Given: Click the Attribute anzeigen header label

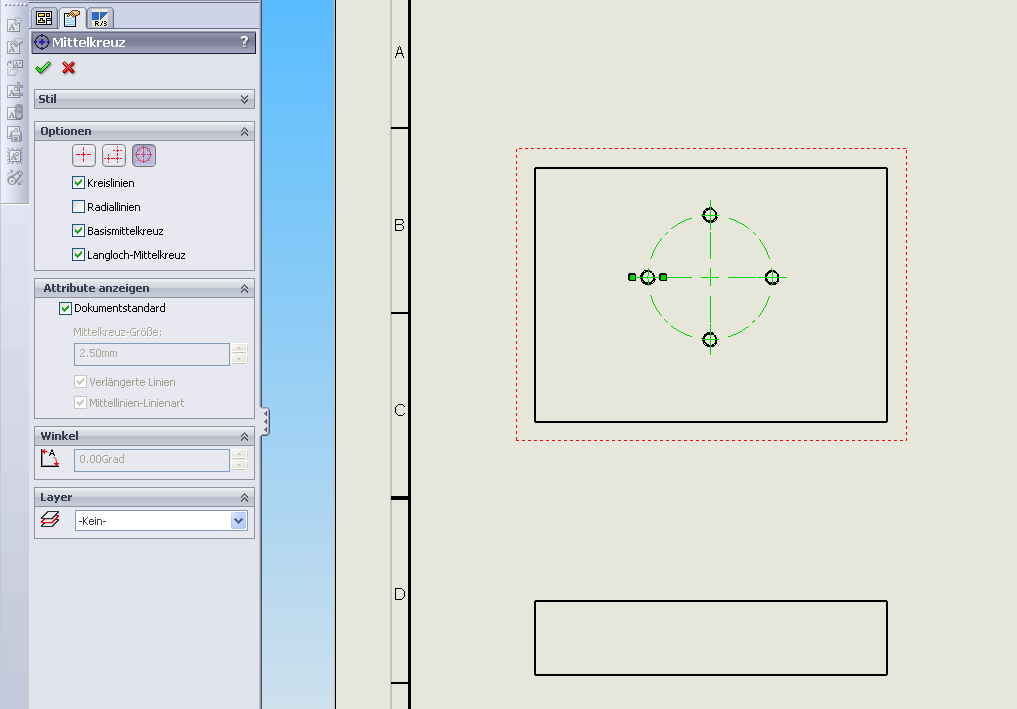Looking at the screenshot, I should [x=96, y=288].
